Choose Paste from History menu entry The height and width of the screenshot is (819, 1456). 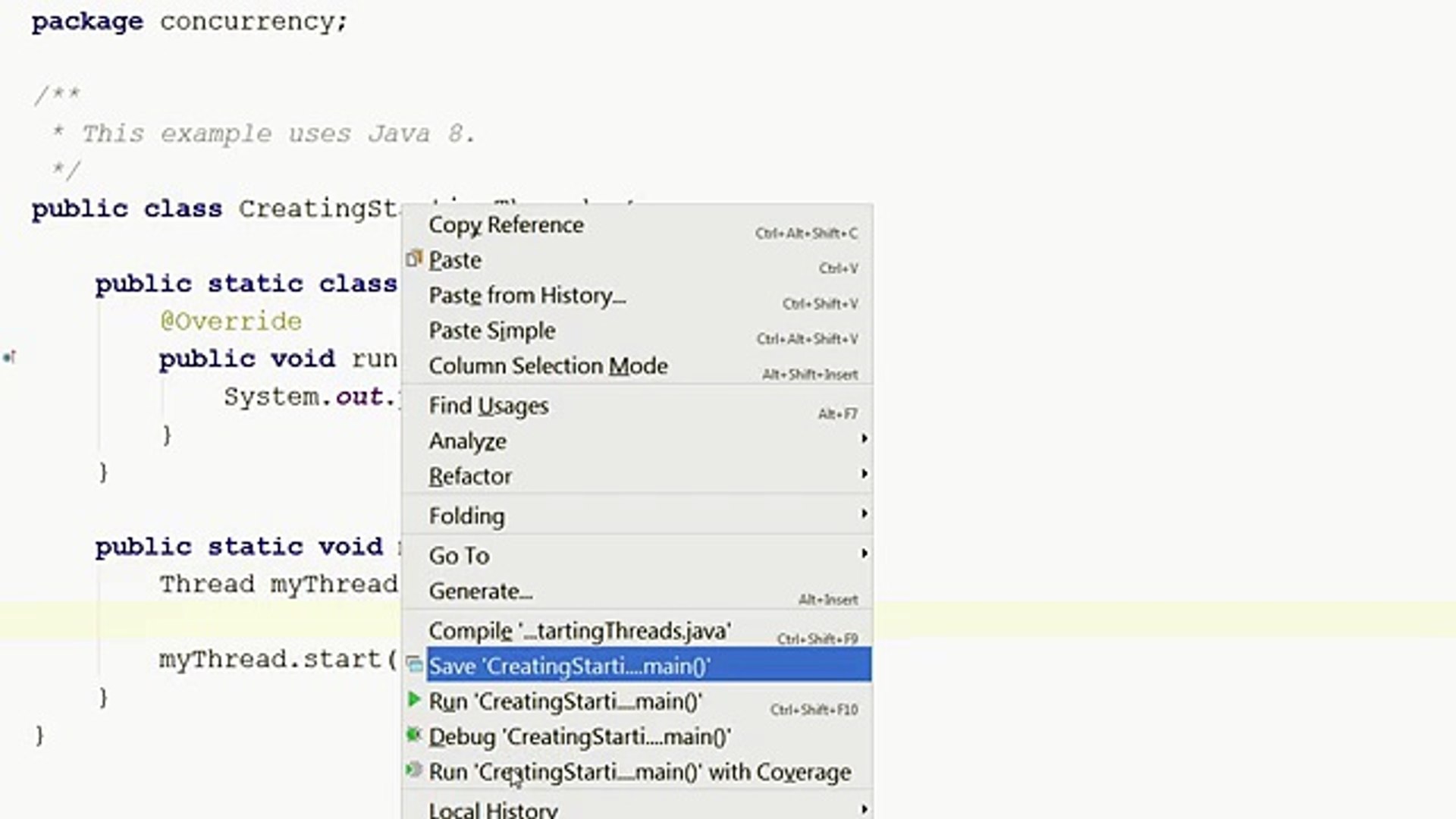pos(527,296)
